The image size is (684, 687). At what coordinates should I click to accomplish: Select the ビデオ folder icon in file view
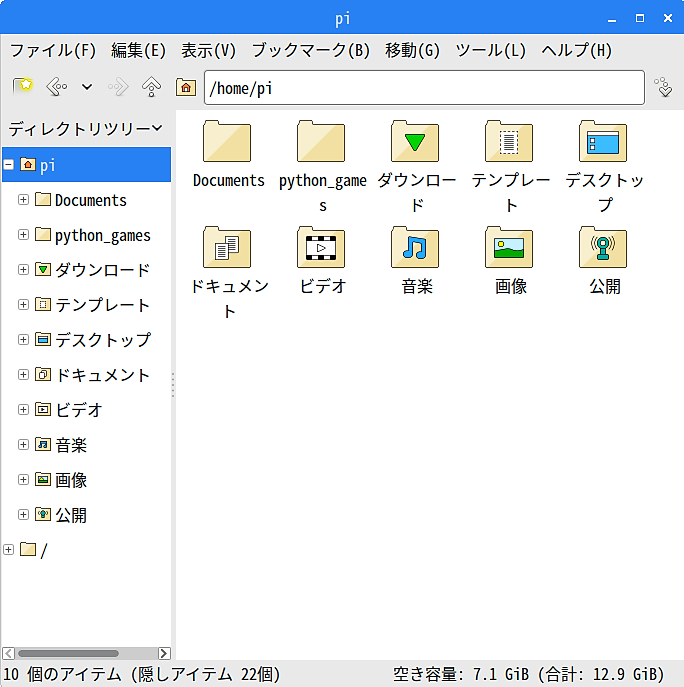[321, 247]
